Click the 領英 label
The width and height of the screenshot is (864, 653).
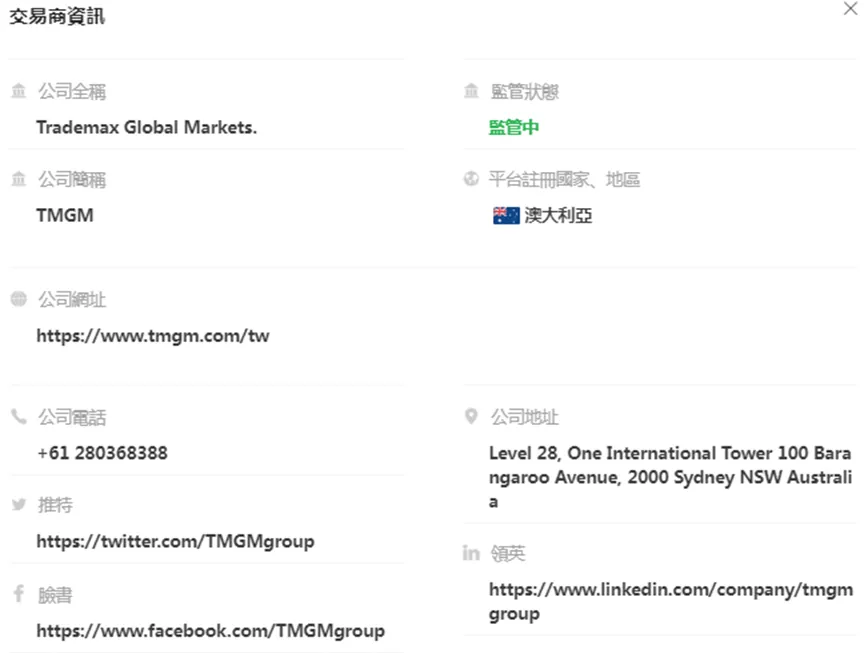coord(508,553)
